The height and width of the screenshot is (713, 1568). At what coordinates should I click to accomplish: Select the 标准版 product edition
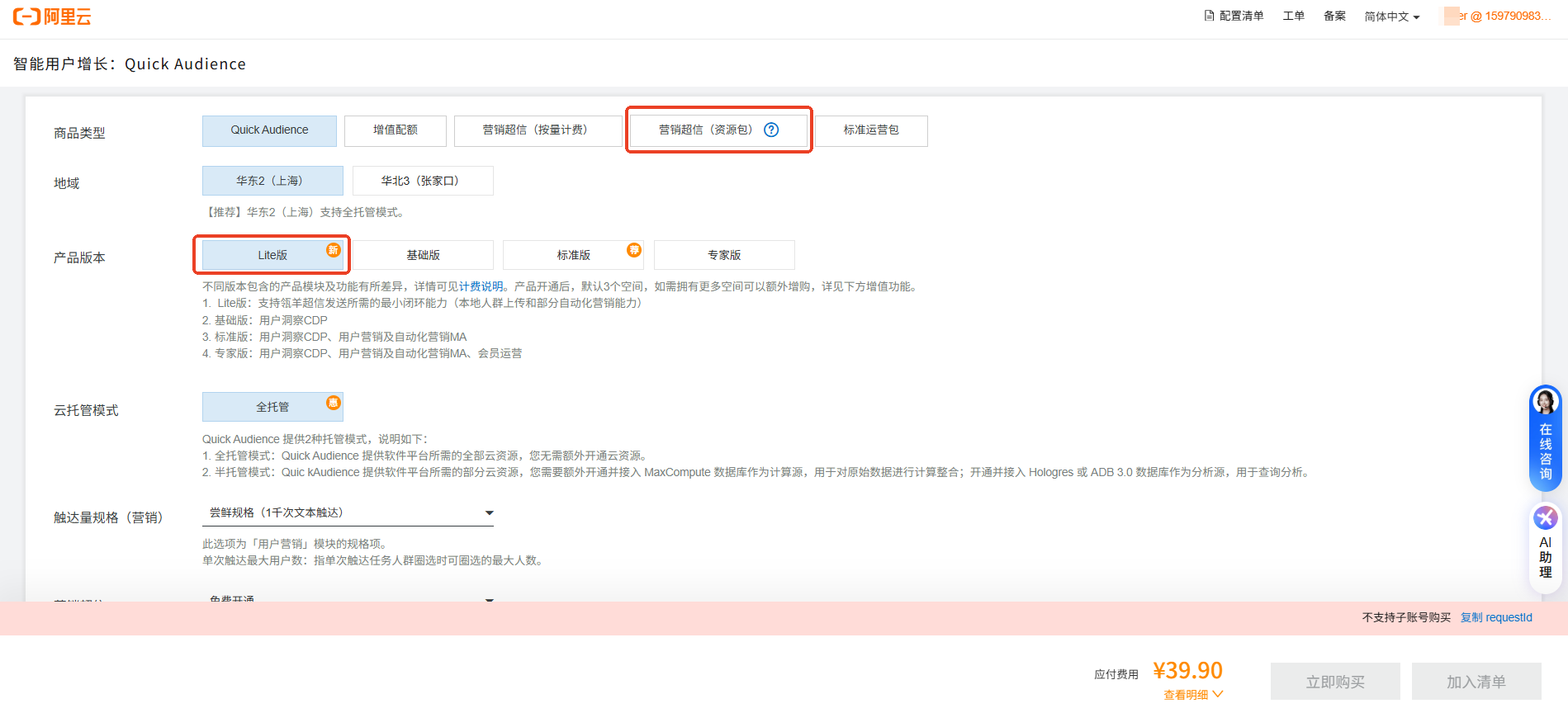tap(573, 255)
